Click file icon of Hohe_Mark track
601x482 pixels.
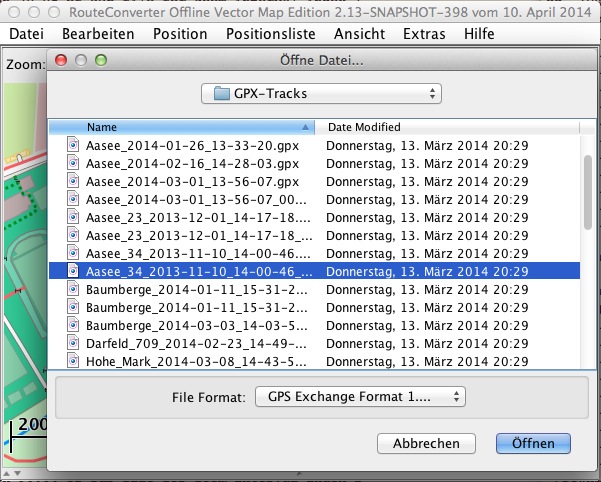click(x=72, y=361)
